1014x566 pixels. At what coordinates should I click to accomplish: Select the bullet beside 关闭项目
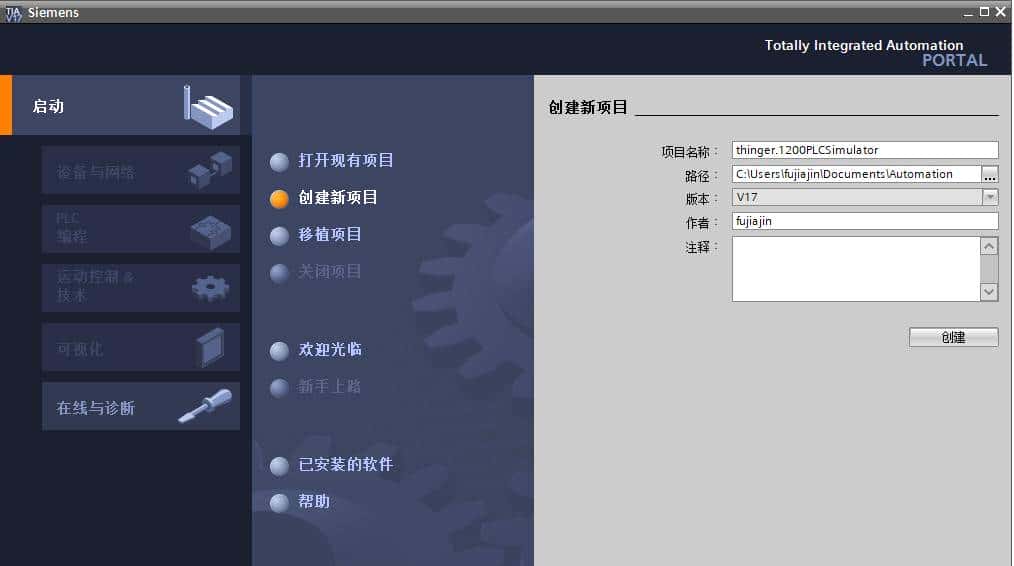(279, 273)
